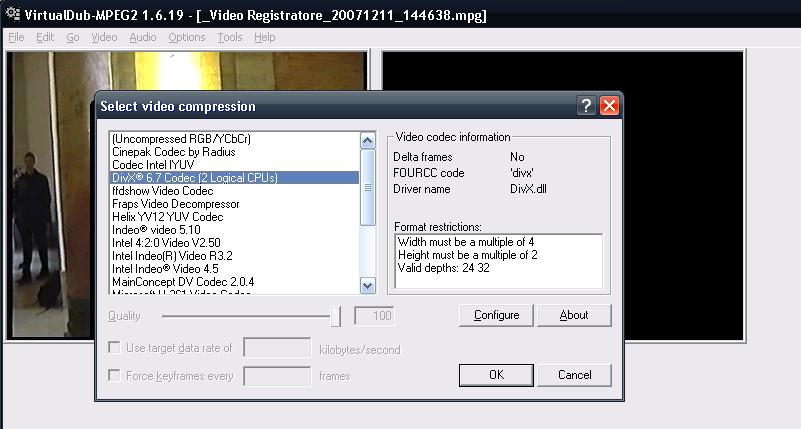This screenshot has height=429, width=801.
Task: Confirm with the OK button
Action: click(496, 375)
